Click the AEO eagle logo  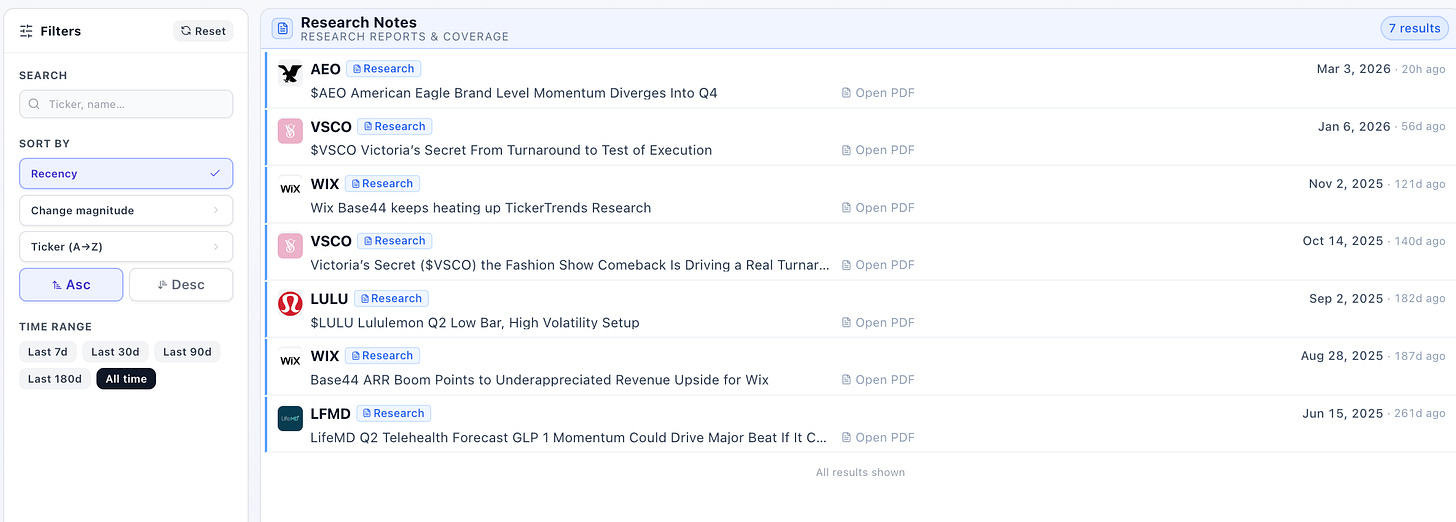coord(290,74)
